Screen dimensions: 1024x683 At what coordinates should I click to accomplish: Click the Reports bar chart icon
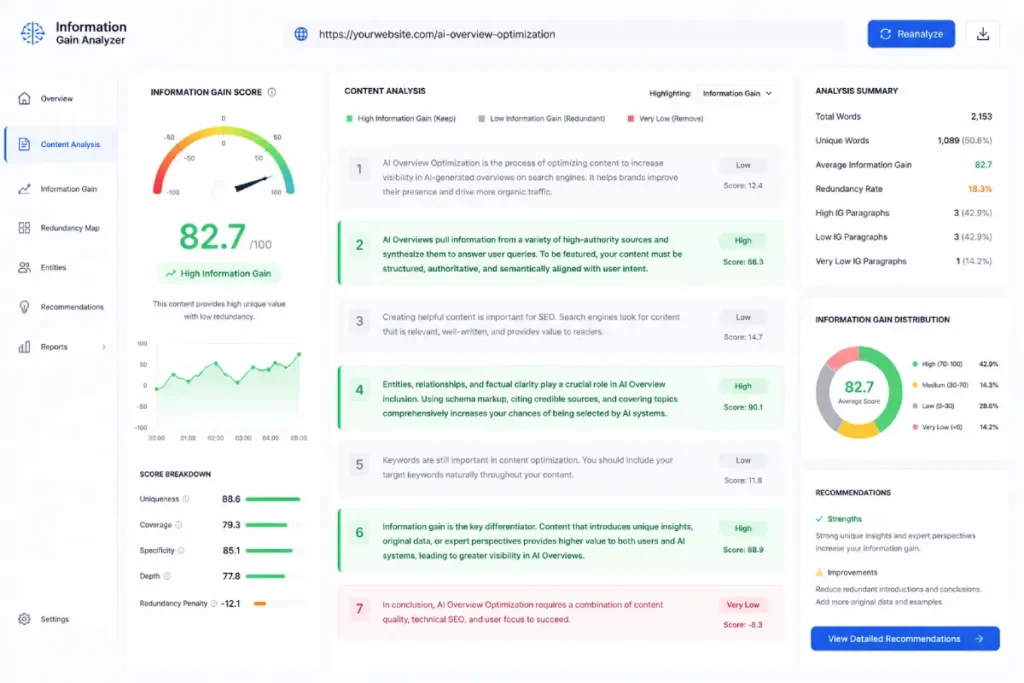point(24,347)
